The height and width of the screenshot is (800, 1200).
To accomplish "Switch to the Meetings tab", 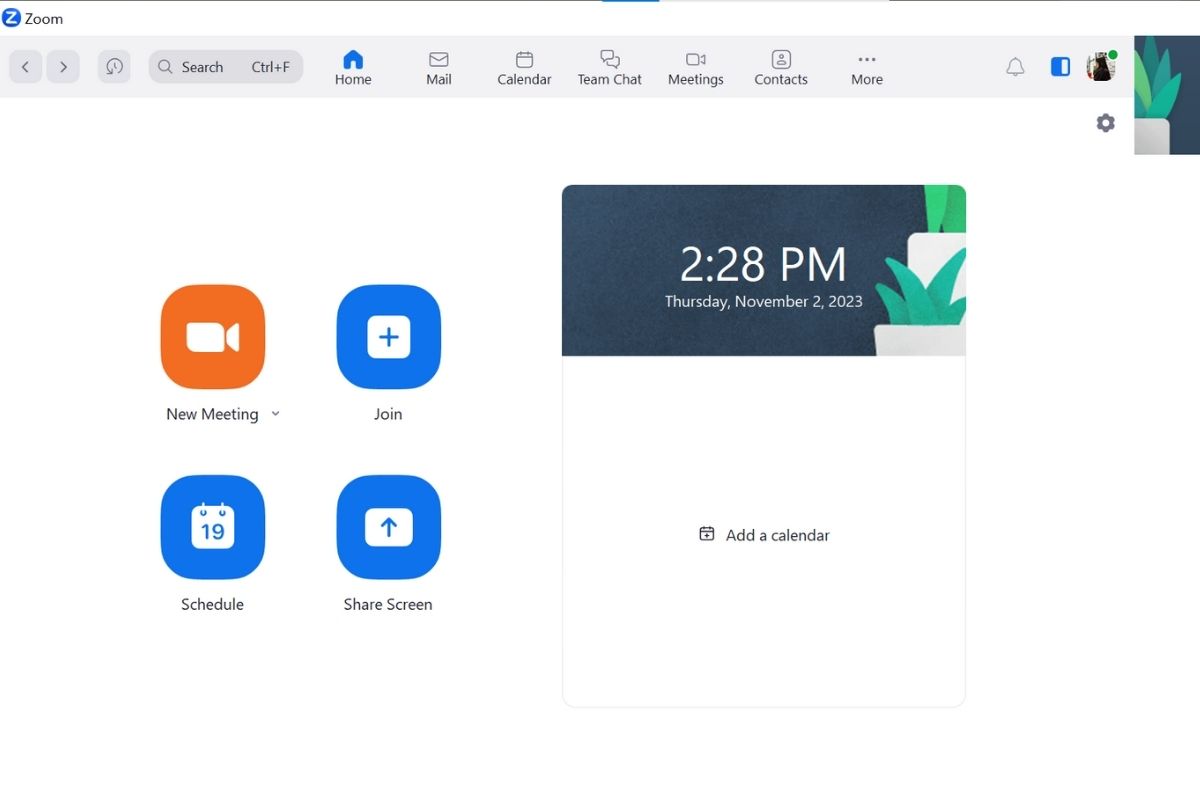I will tap(696, 67).
